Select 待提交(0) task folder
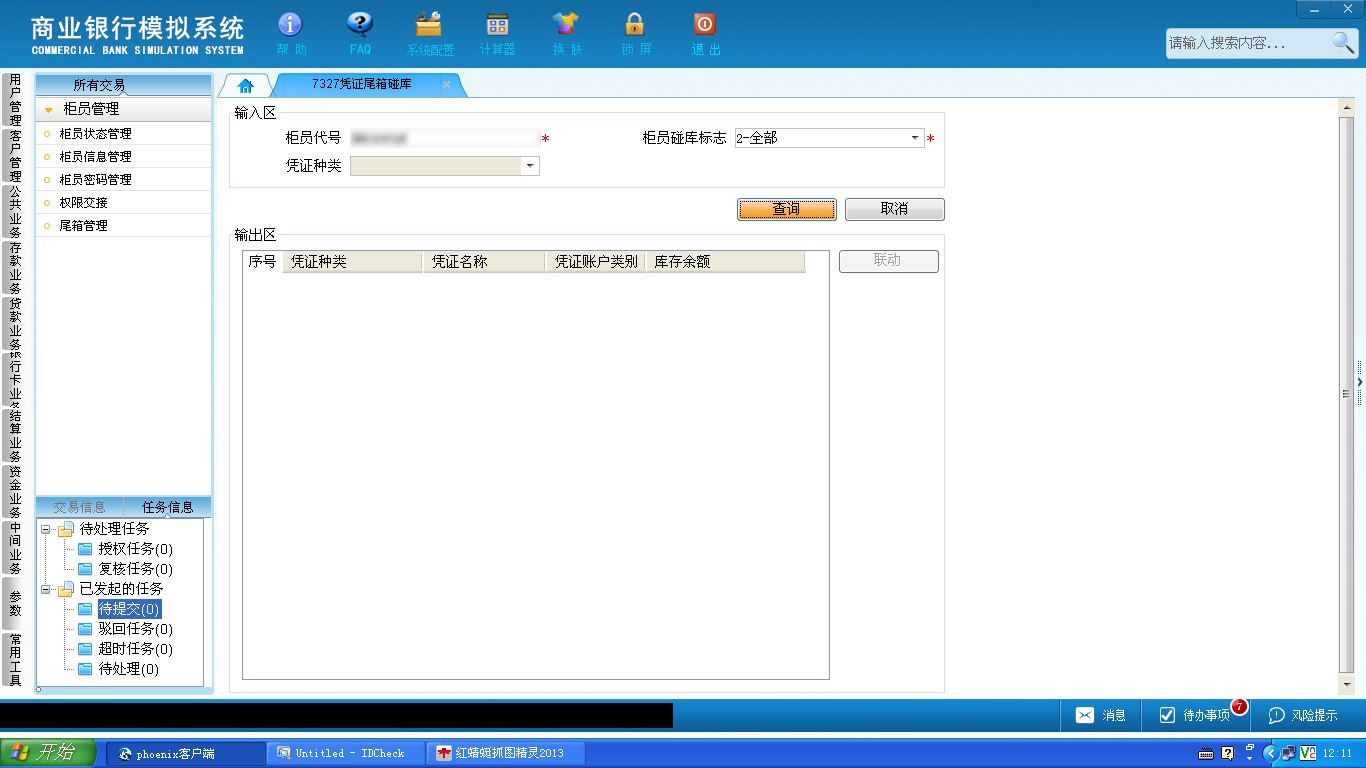This screenshot has height=768, width=1366. tap(129, 609)
